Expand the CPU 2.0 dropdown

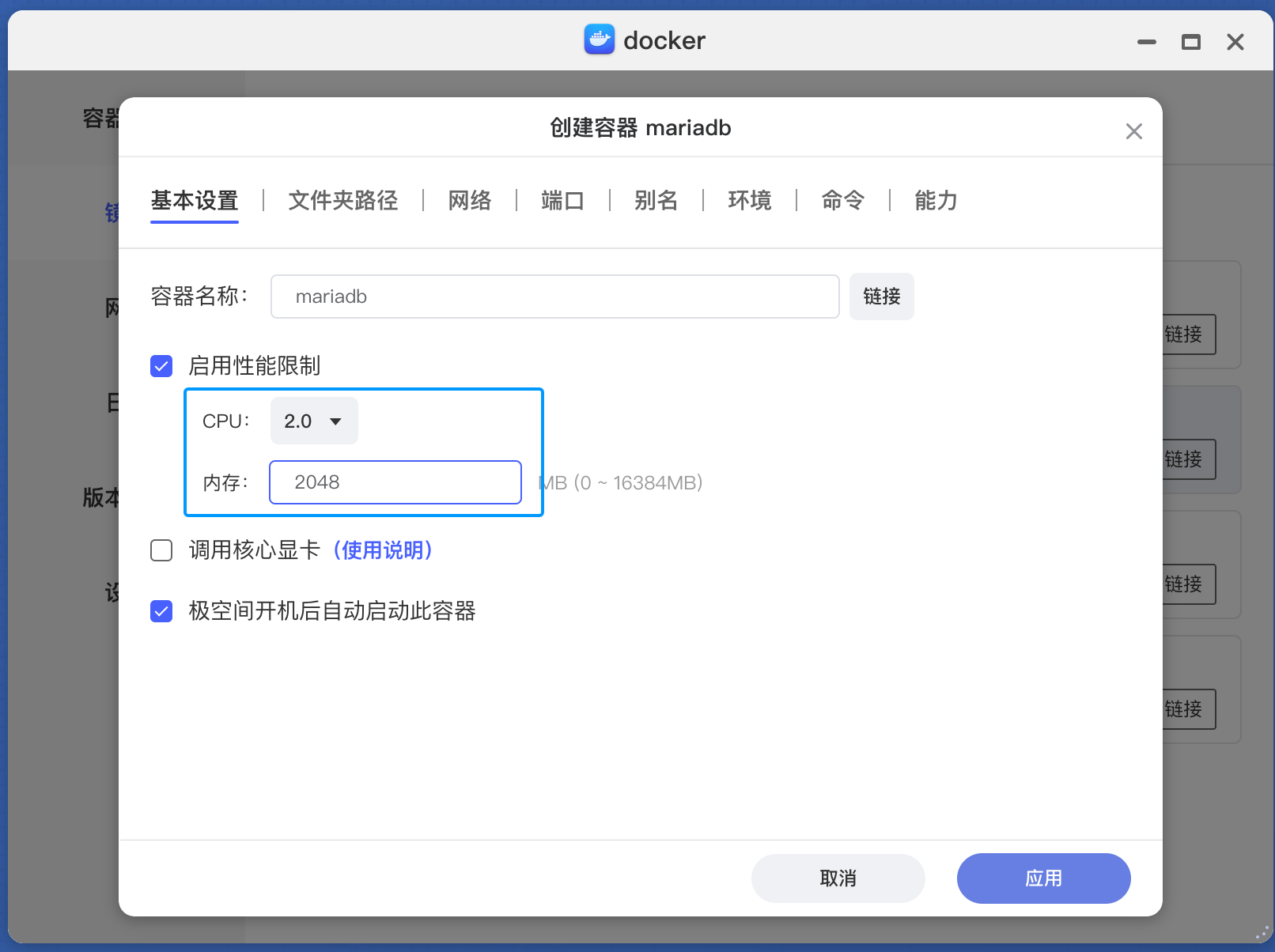click(x=314, y=421)
